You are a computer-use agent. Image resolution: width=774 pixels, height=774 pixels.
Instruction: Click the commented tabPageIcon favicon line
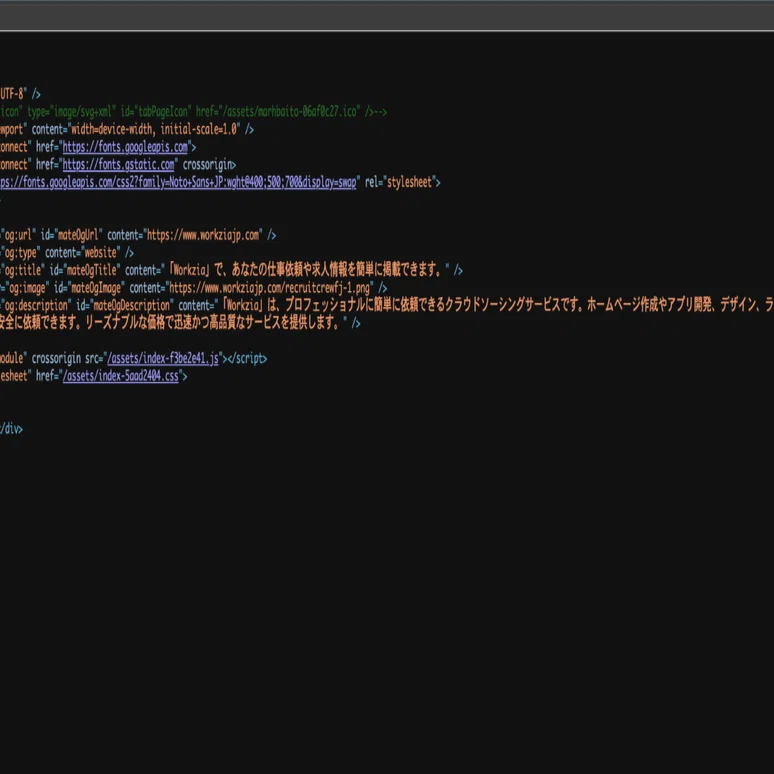[x=193, y=112]
